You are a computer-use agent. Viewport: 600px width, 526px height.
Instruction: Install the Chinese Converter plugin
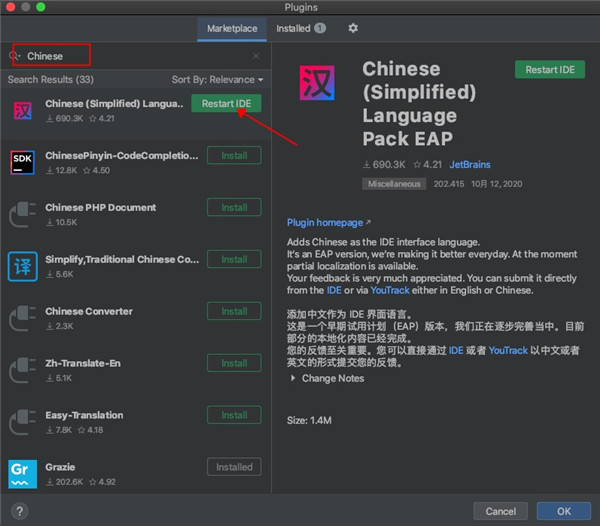click(234, 311)
